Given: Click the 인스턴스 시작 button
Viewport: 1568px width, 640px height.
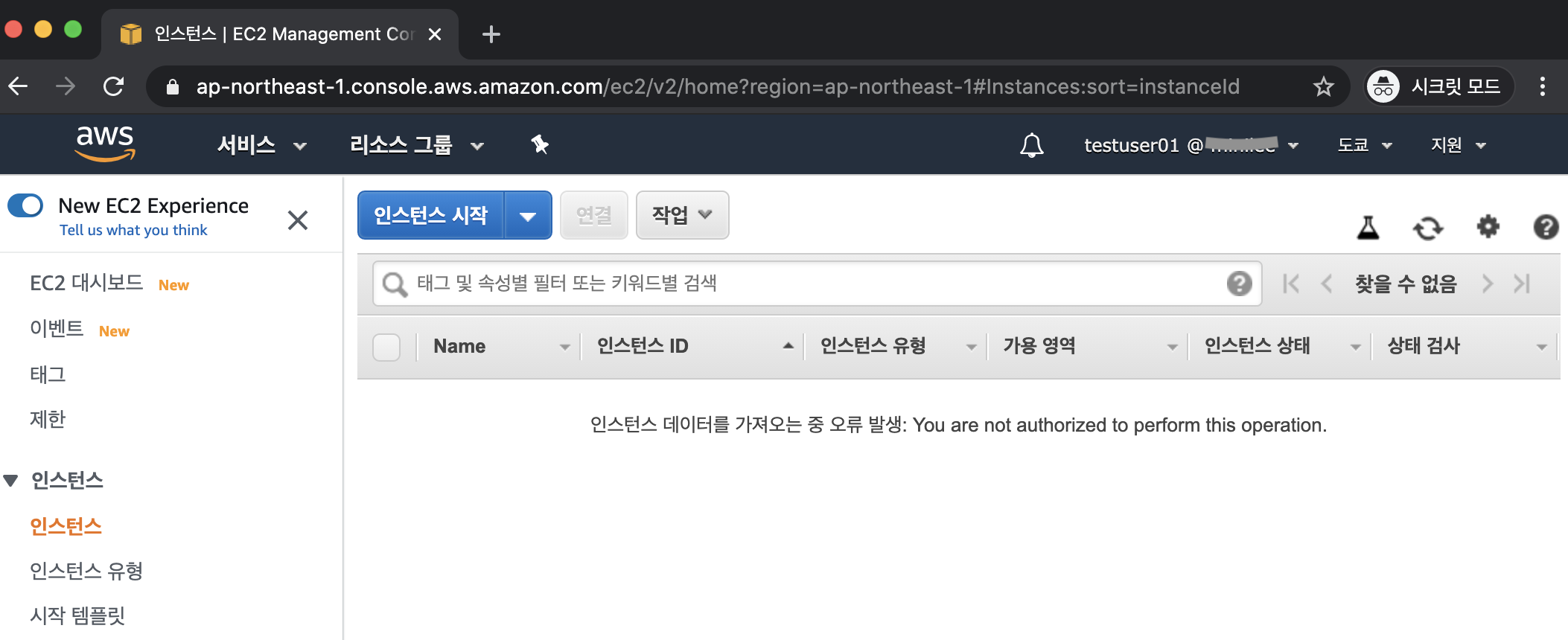Looking at the screenshot, I should point(431,216).
